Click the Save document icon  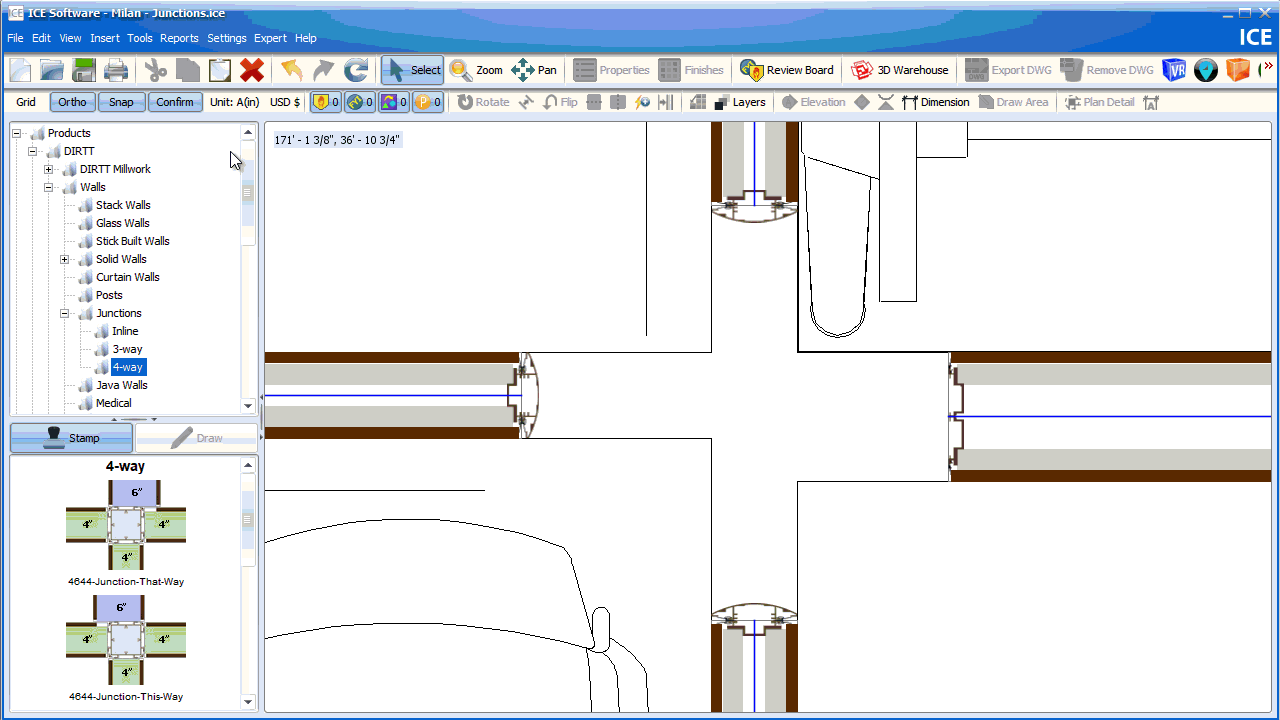pyautogui.click(x=83, y=70)
